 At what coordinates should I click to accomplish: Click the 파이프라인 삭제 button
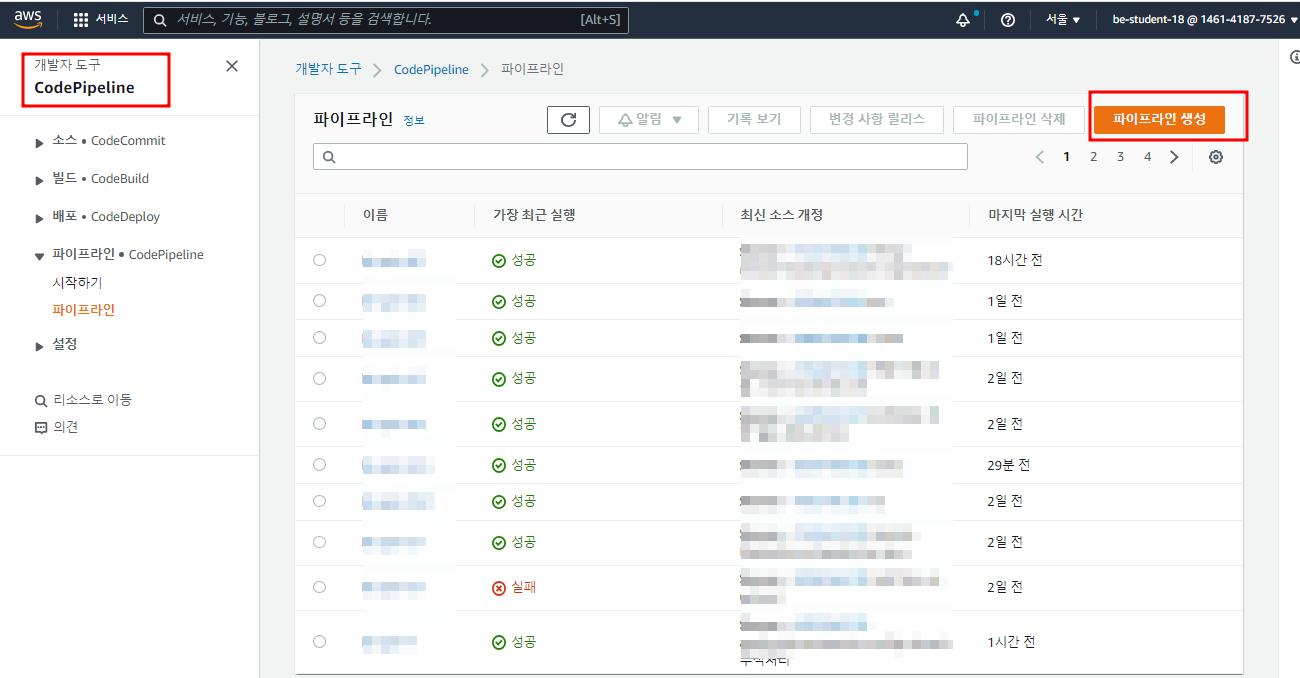click(1019, 119)
